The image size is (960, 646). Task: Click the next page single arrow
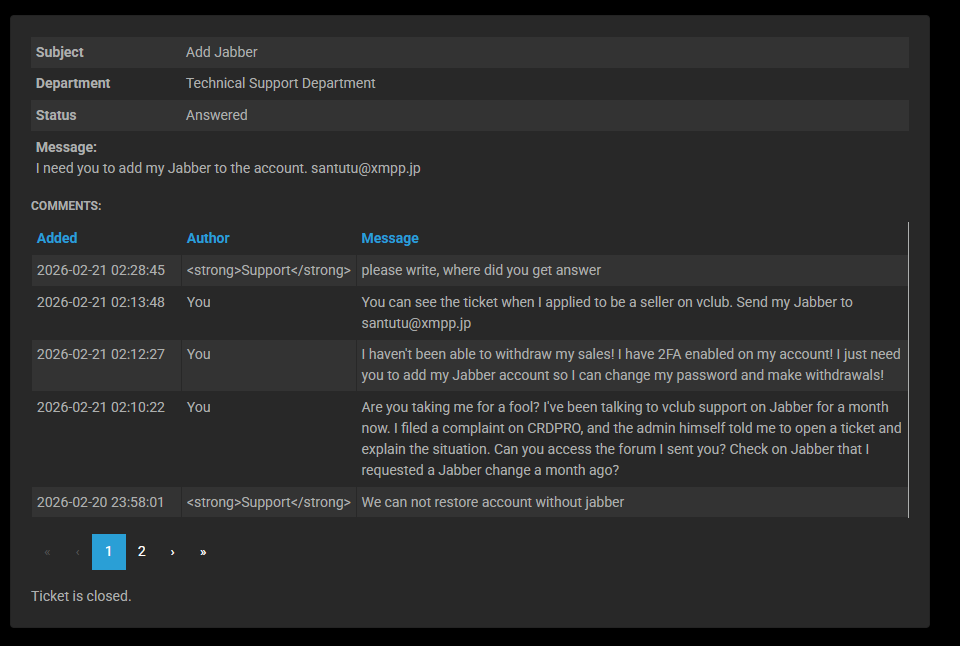(x=172, y=552)
